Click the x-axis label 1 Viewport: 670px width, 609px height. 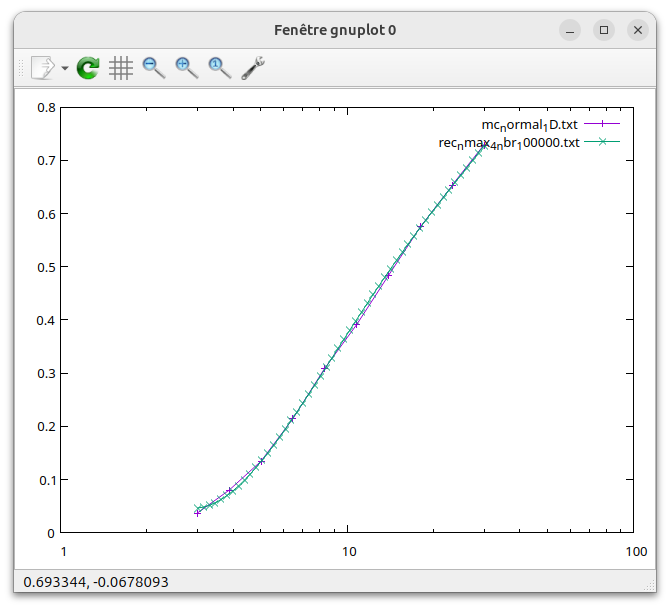(64, 552)
